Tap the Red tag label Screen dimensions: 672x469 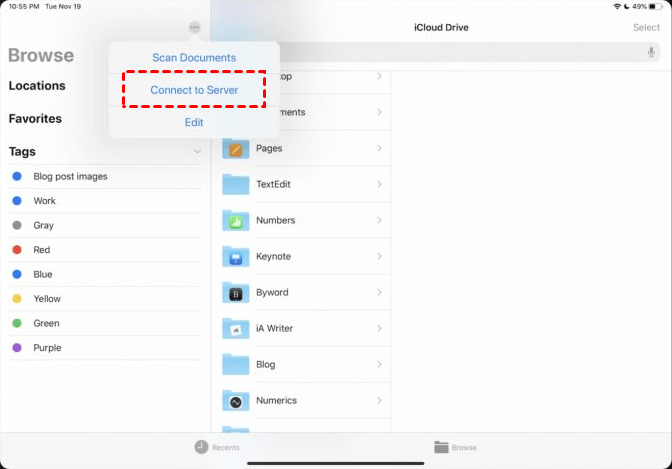[42, 250]
